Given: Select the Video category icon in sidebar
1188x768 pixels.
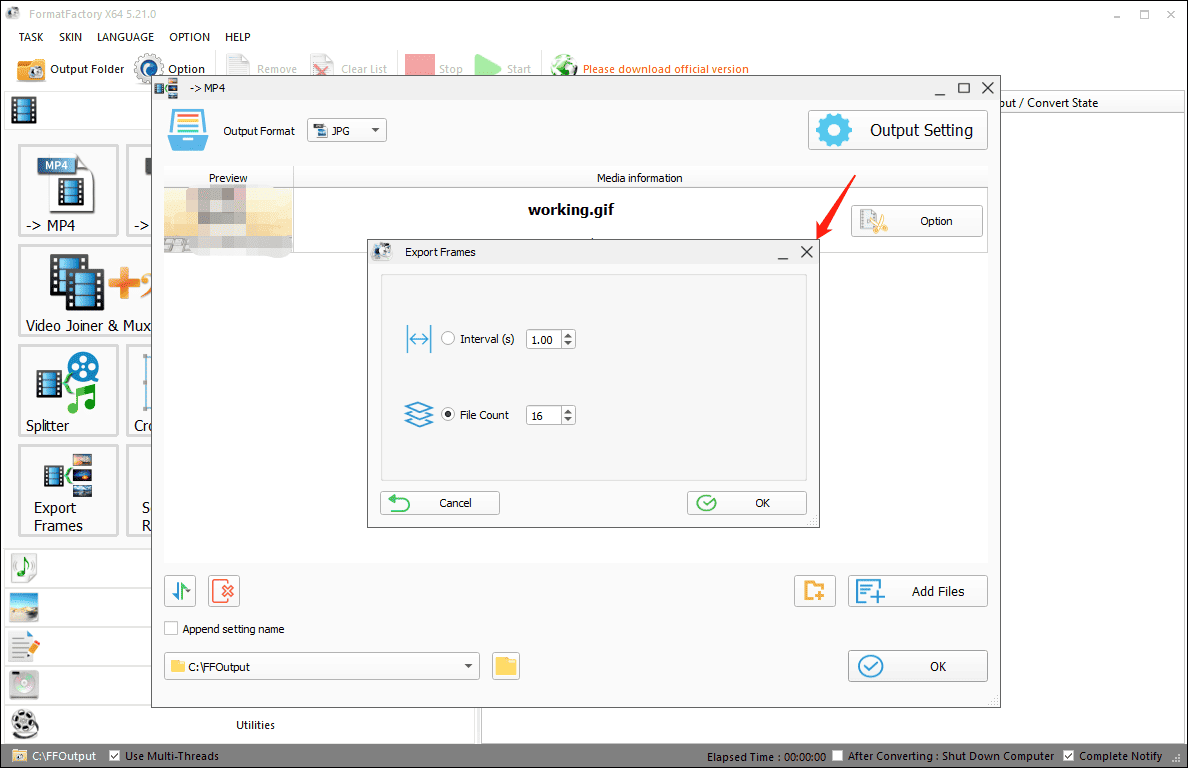Looking at the screenshot, I should click(x=23, y=111).
